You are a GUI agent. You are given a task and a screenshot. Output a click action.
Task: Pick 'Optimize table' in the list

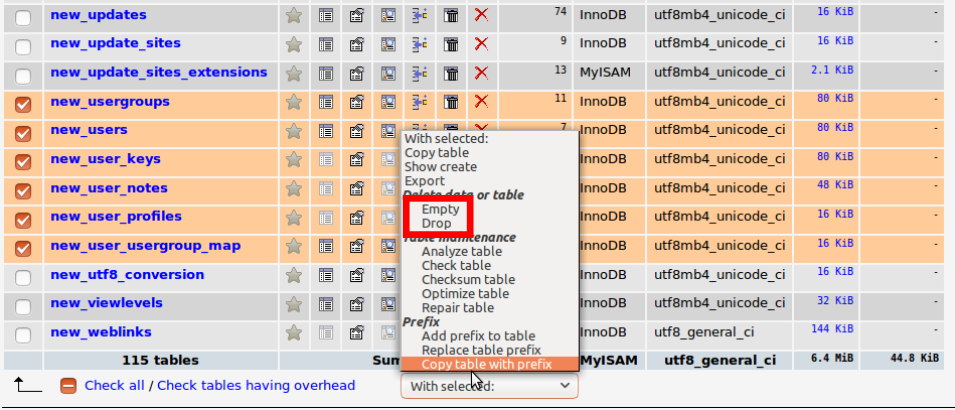point(465,294)
